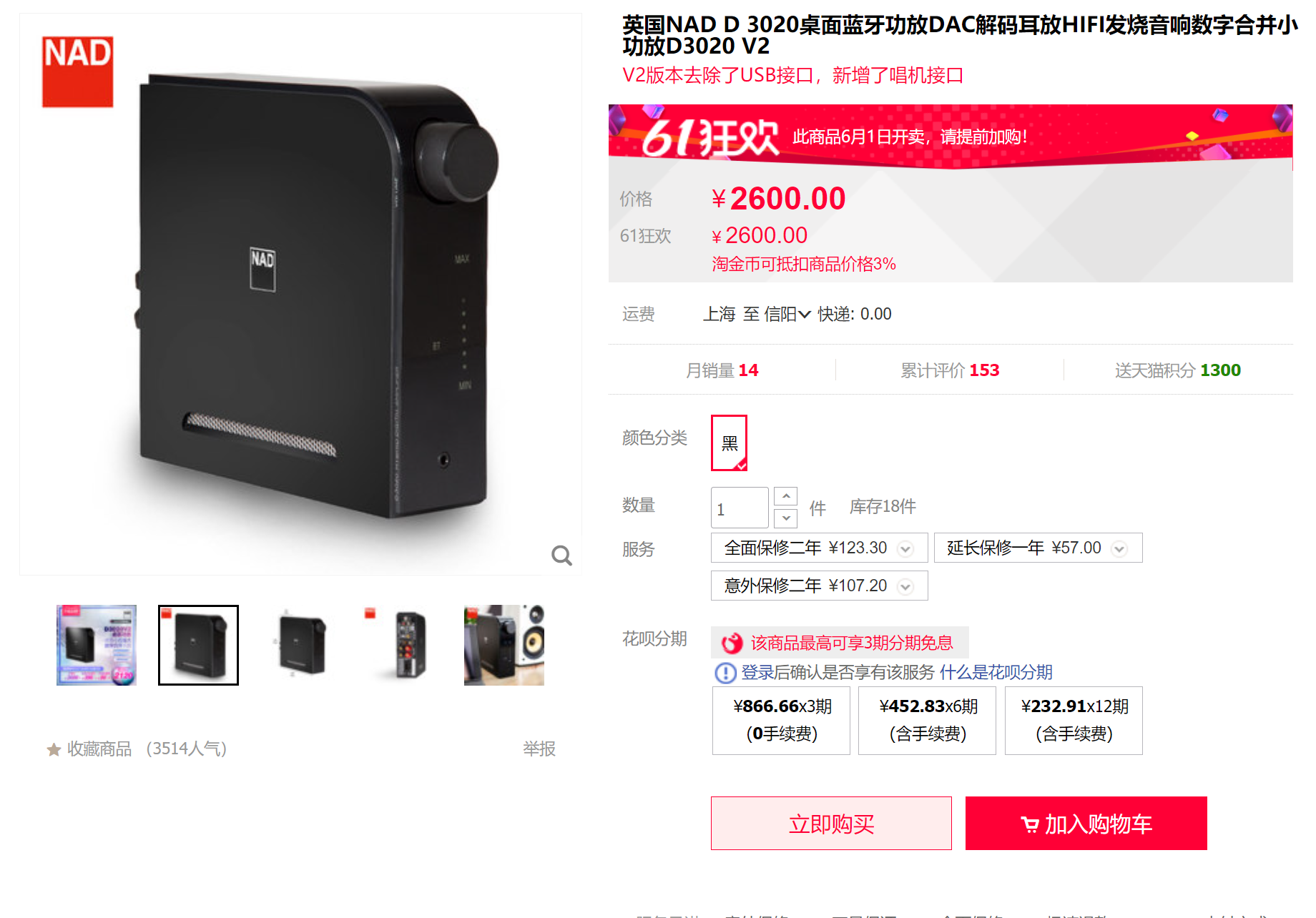Expand 延长保修一年 service dropdown
The image size is (1316, 918).
point(1119,549)
